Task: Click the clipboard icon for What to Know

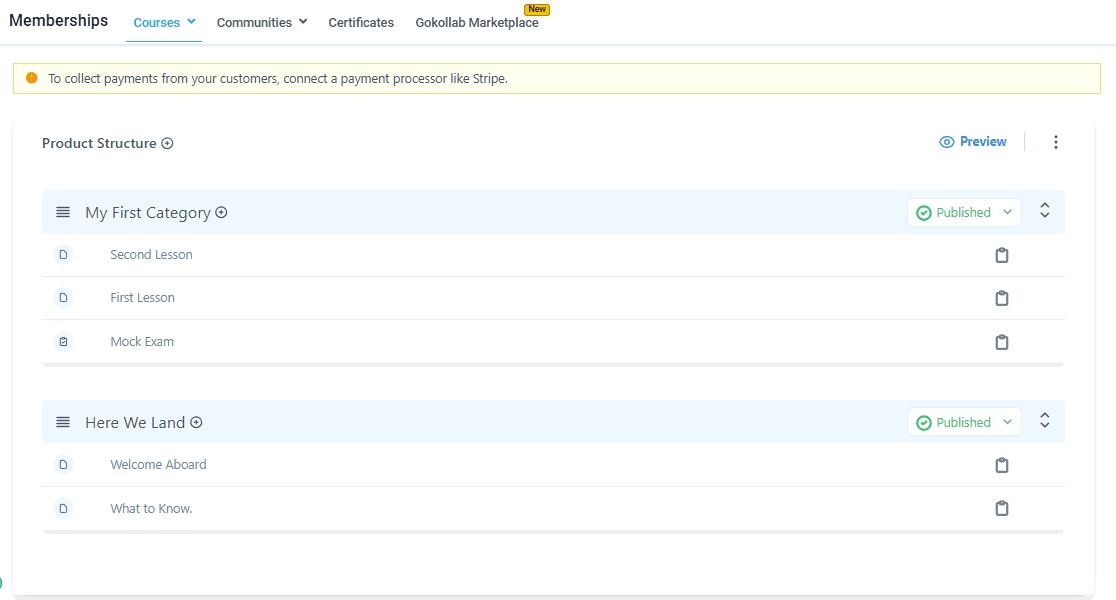Action: click(x=1001, y=508)
